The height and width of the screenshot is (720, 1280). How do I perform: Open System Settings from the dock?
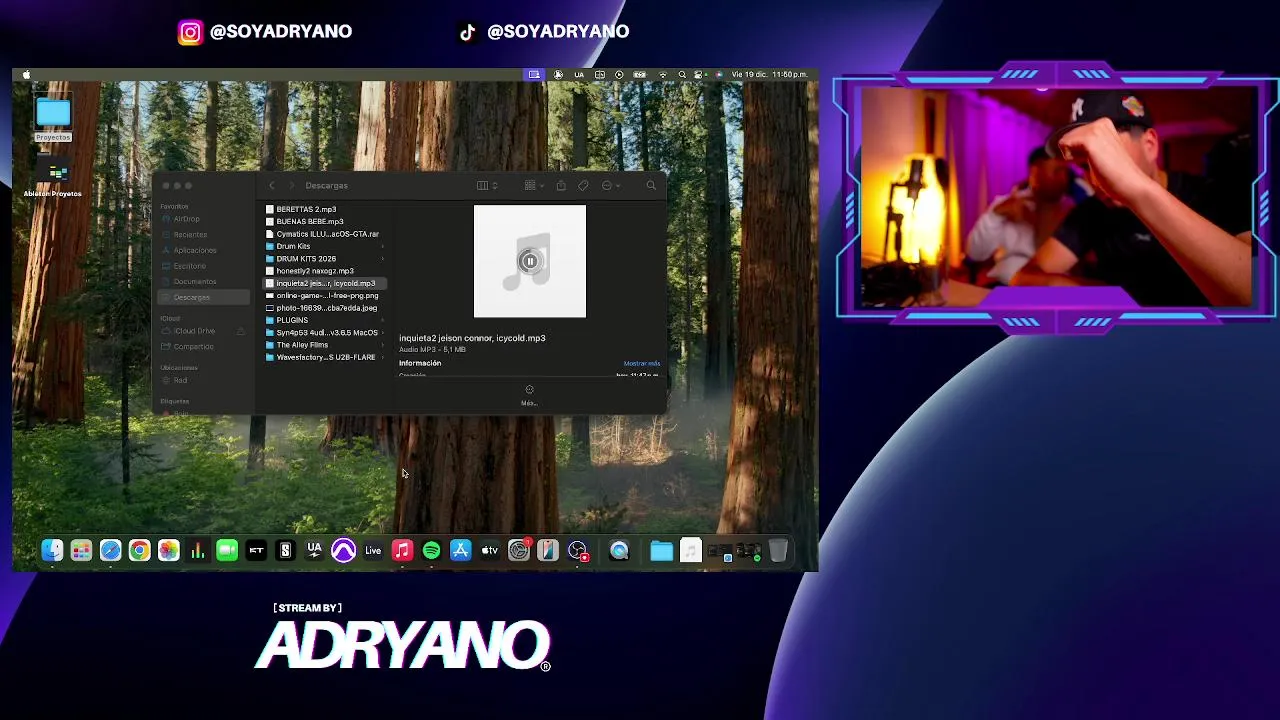(x=519, y=550)
